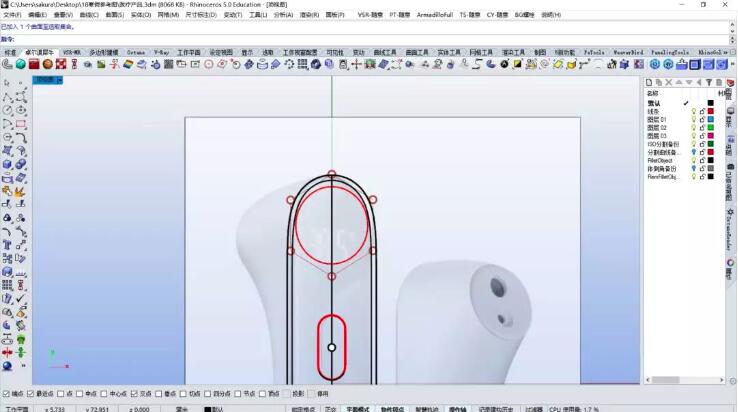
Task: Toggle 操作轴 in status bar
Action: [x=457, y=409]
